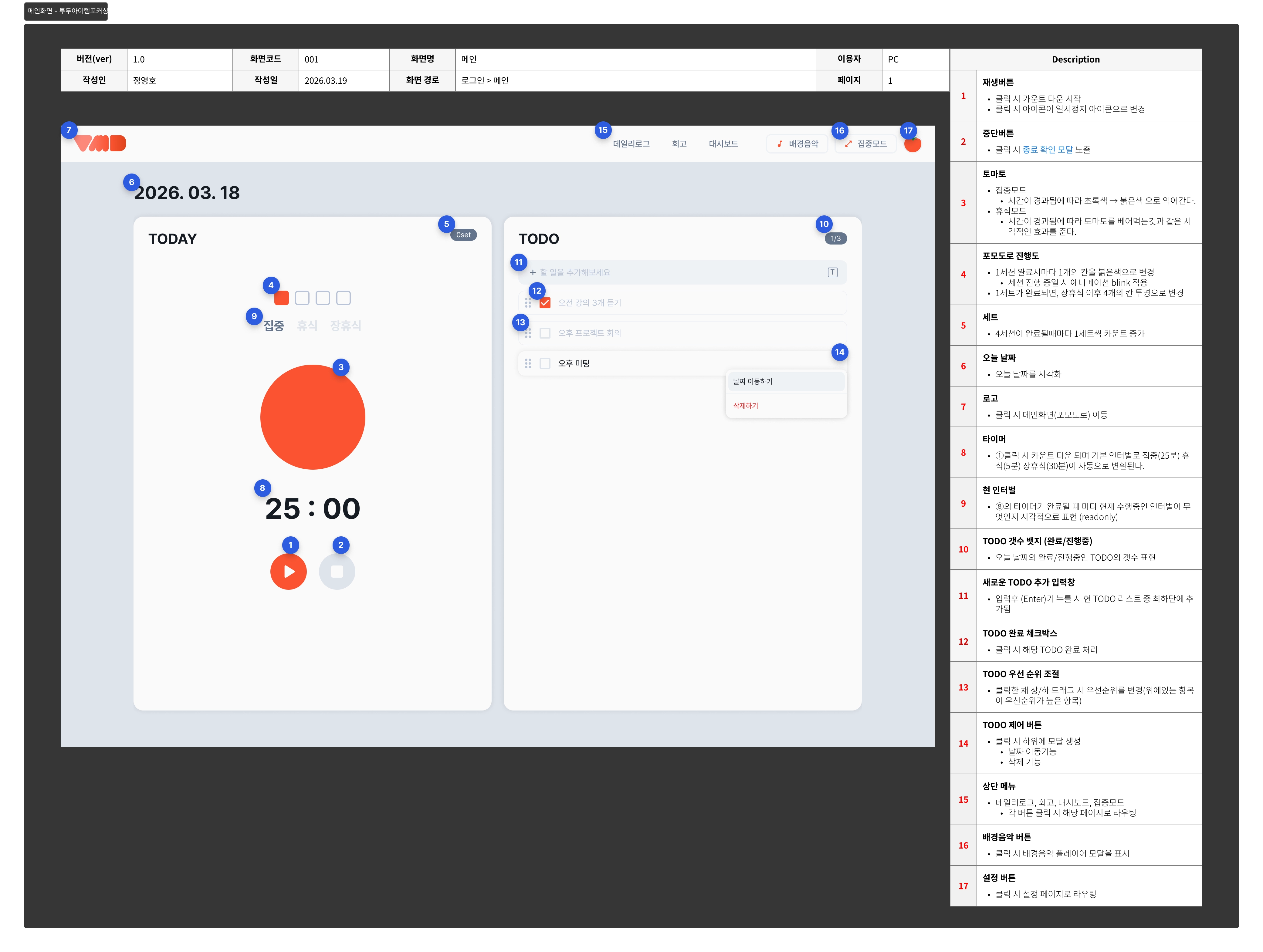The image size is (1263, 952).
Task: Click the tomato settings icon
Action: [x=913, y=144]
